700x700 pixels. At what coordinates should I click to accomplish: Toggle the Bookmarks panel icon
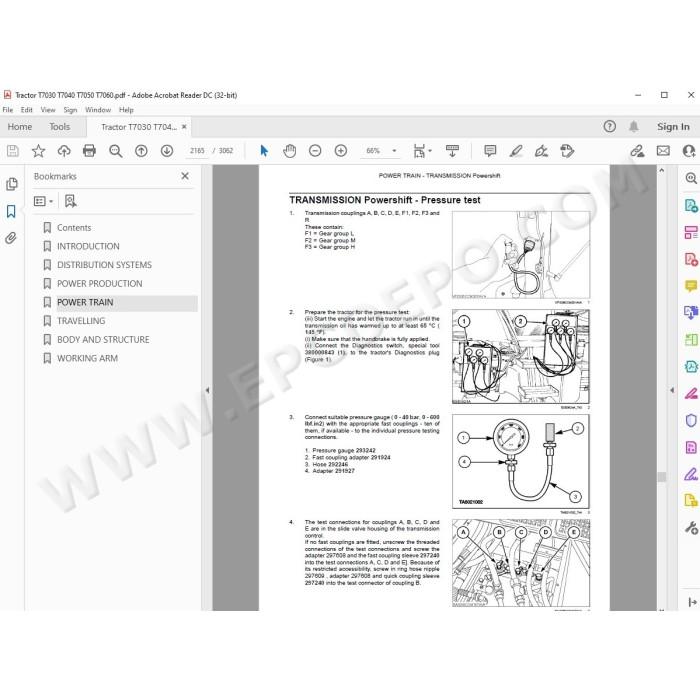coord(12,211)
